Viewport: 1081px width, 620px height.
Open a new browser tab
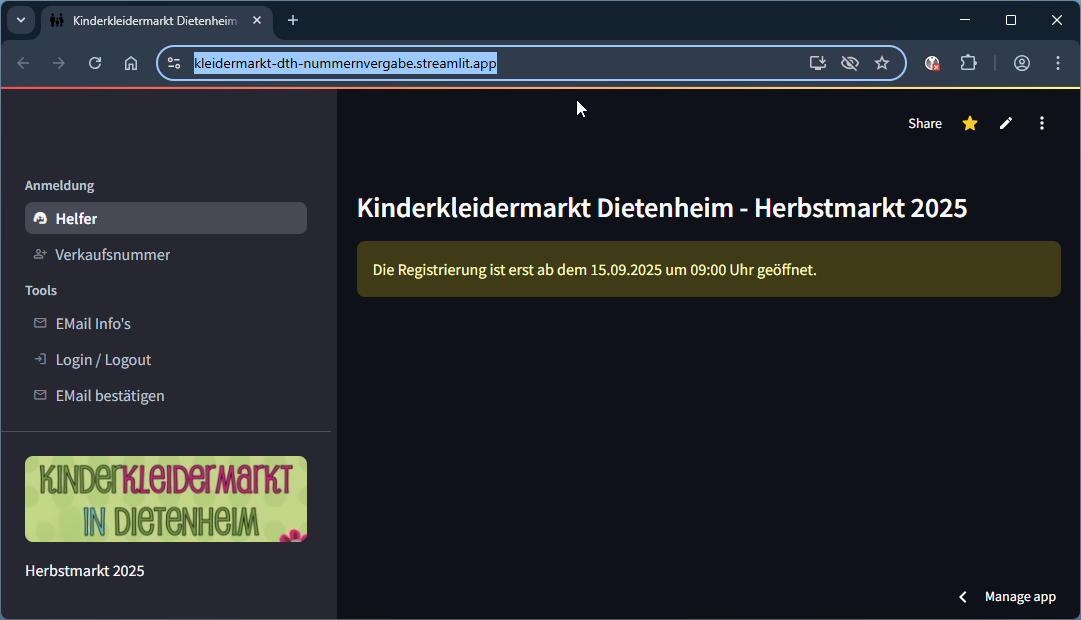pos(293,20)
